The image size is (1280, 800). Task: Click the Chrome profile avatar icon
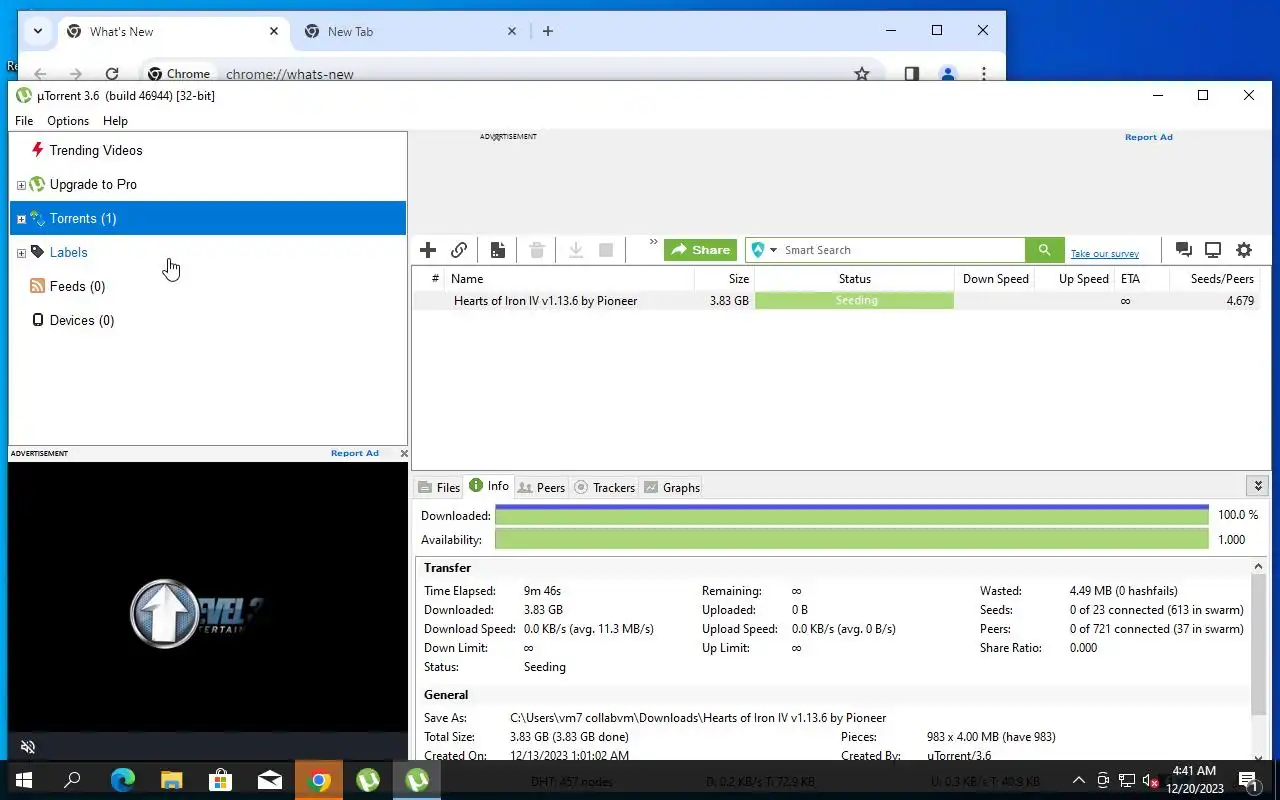click(x=948, y=74)
